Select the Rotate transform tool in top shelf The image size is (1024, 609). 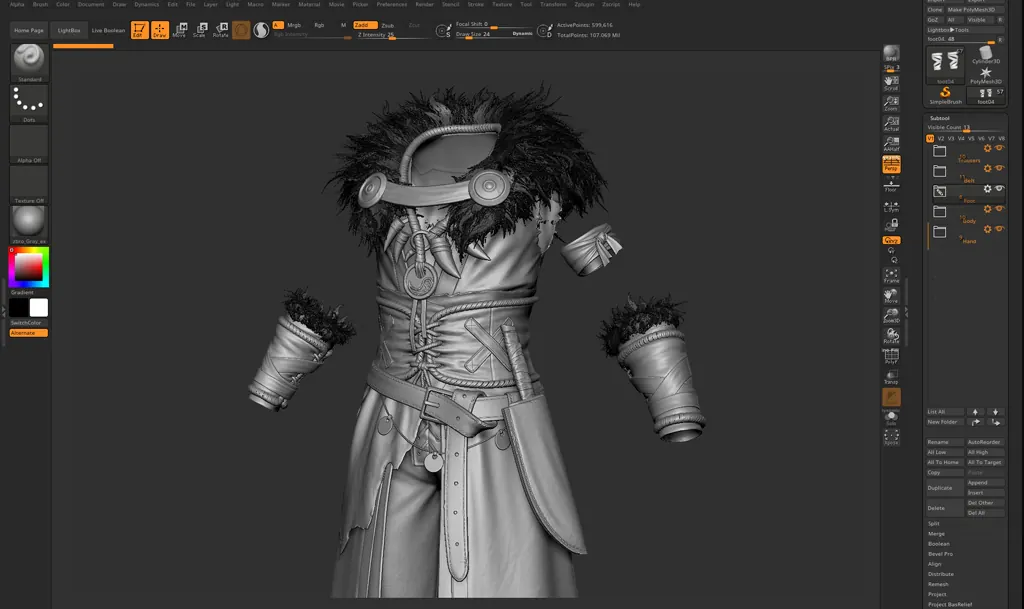coord(221,30)
